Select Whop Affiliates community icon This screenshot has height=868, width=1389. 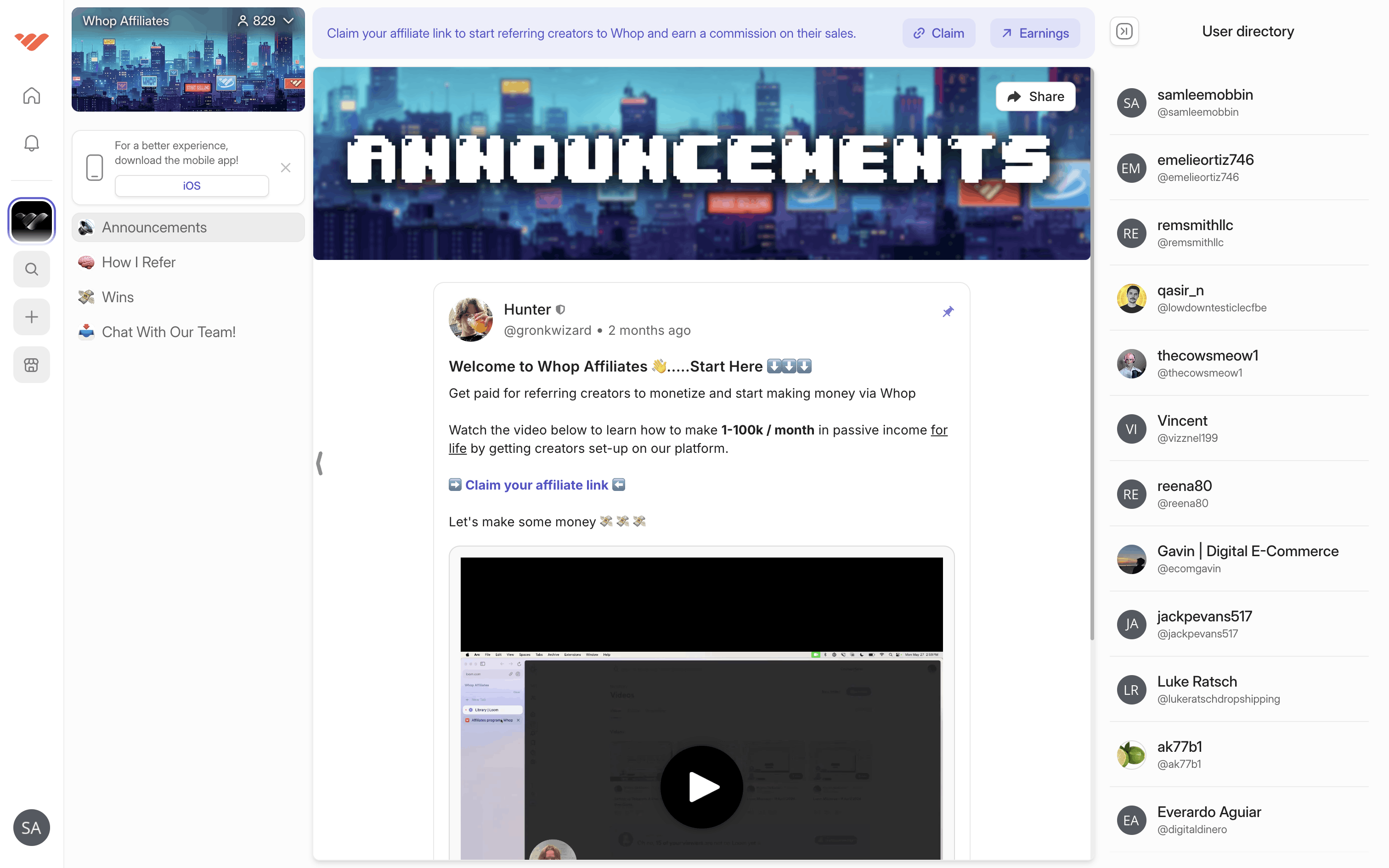coord(32,221)
